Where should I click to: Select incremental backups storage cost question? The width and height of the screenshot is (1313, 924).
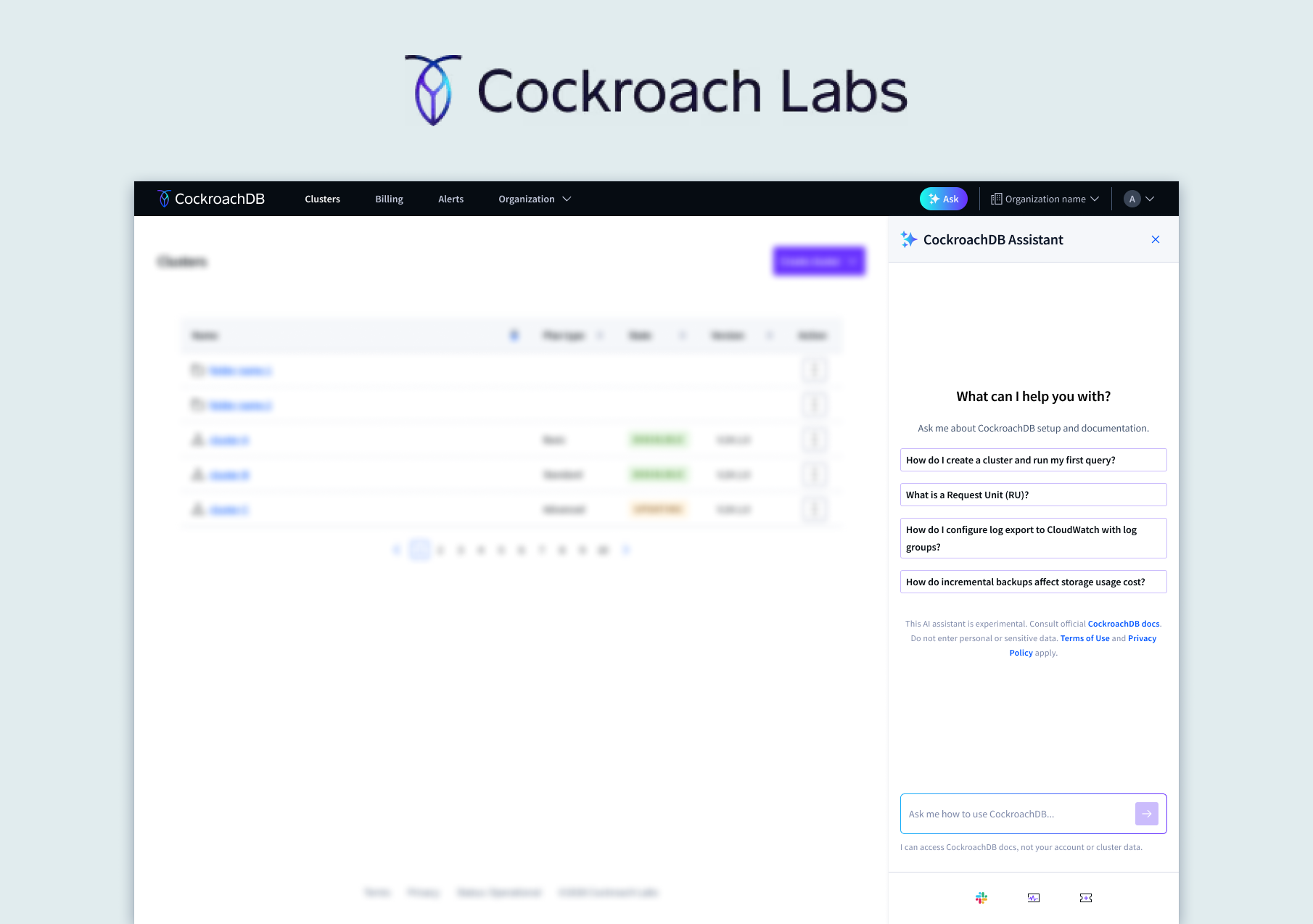tap(1033, 582)
